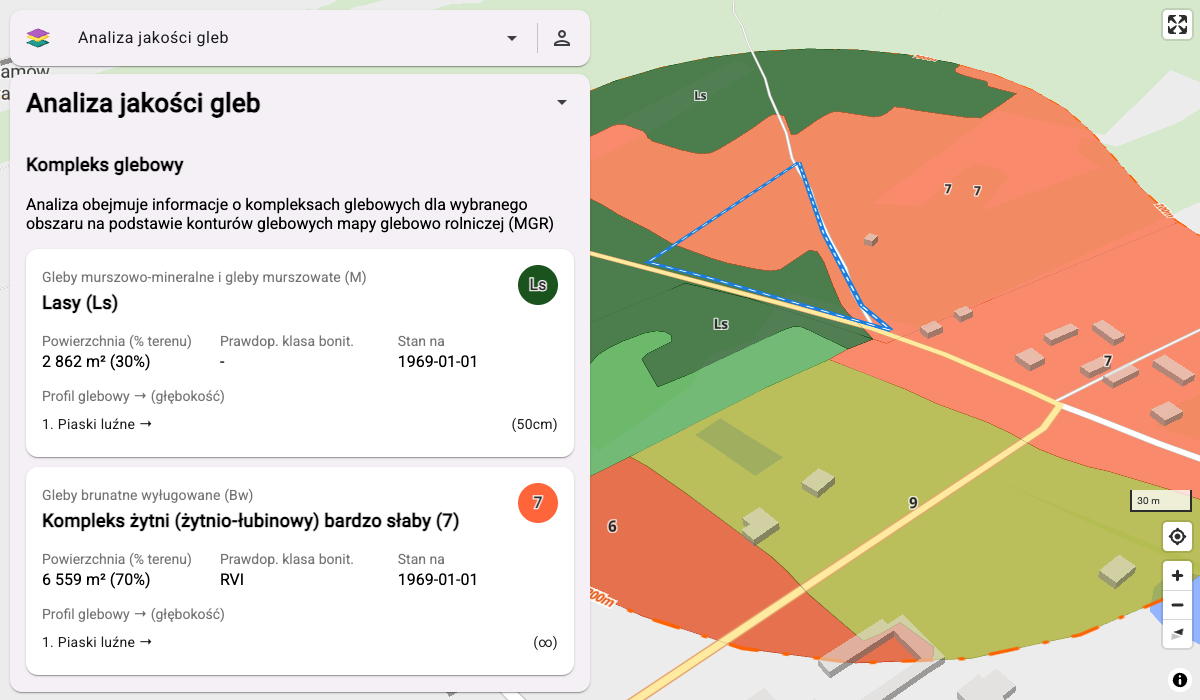Viewport: 1200px width, 700px height.
Task: Click '1. Piaski luźne →' with depth (50cm)
Action: click(97, 424)
